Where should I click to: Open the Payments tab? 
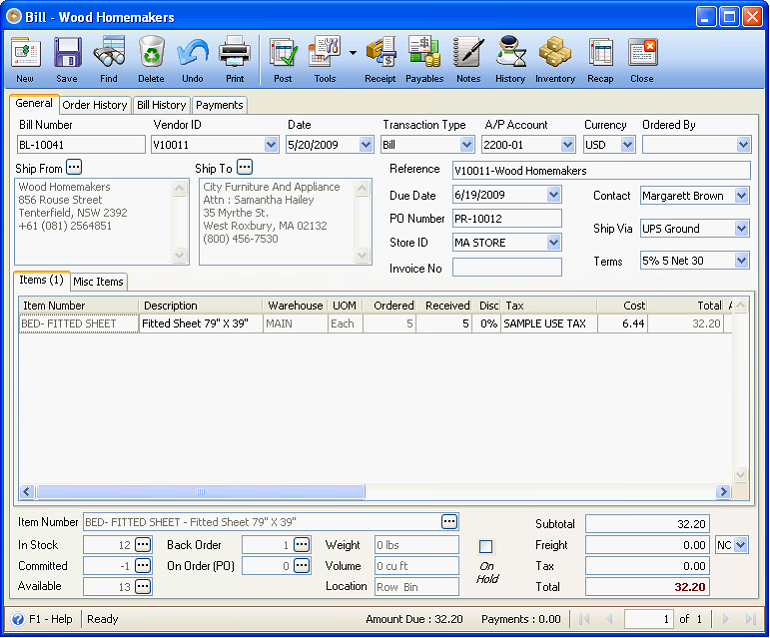(x=220, y=105)
